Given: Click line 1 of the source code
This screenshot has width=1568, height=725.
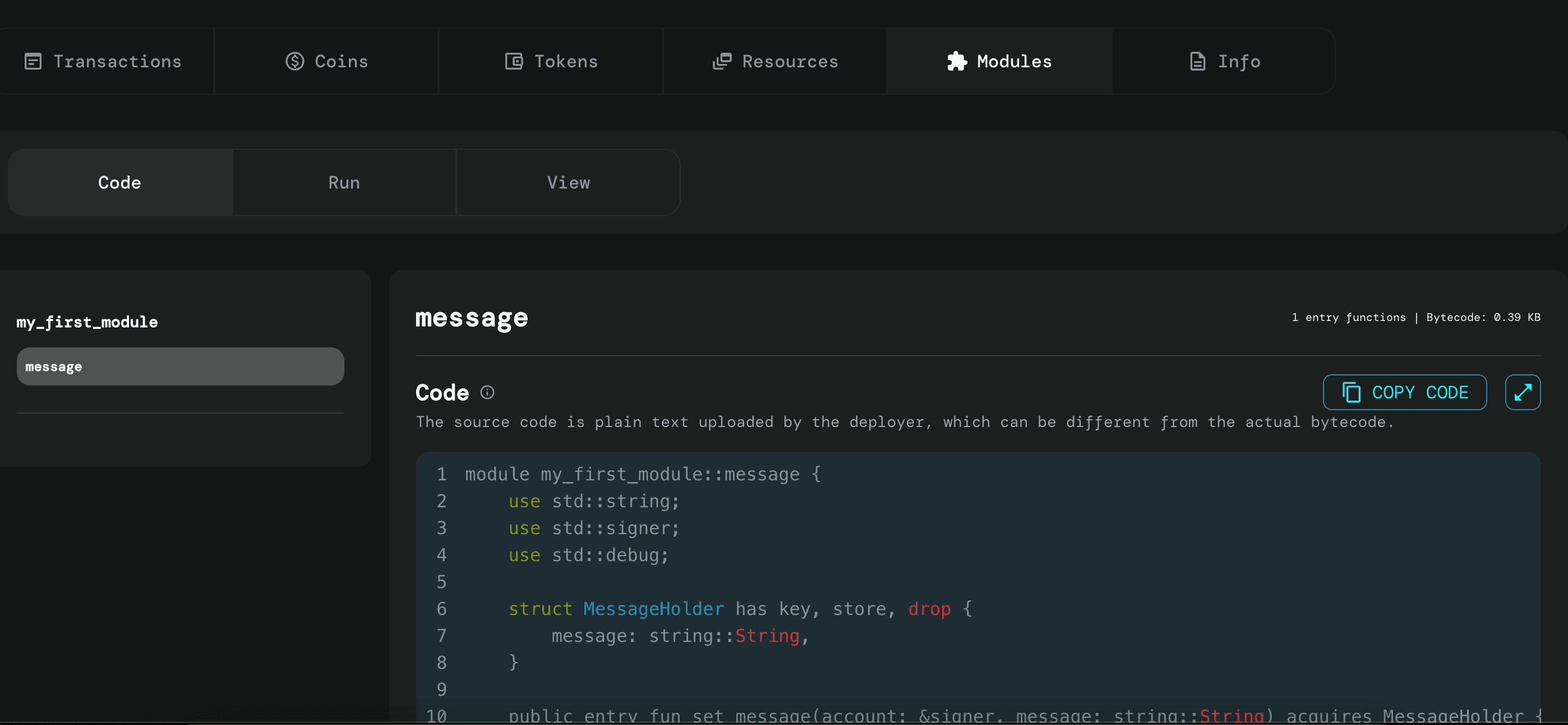Looking at the screenshot, I should coord(642,474).
